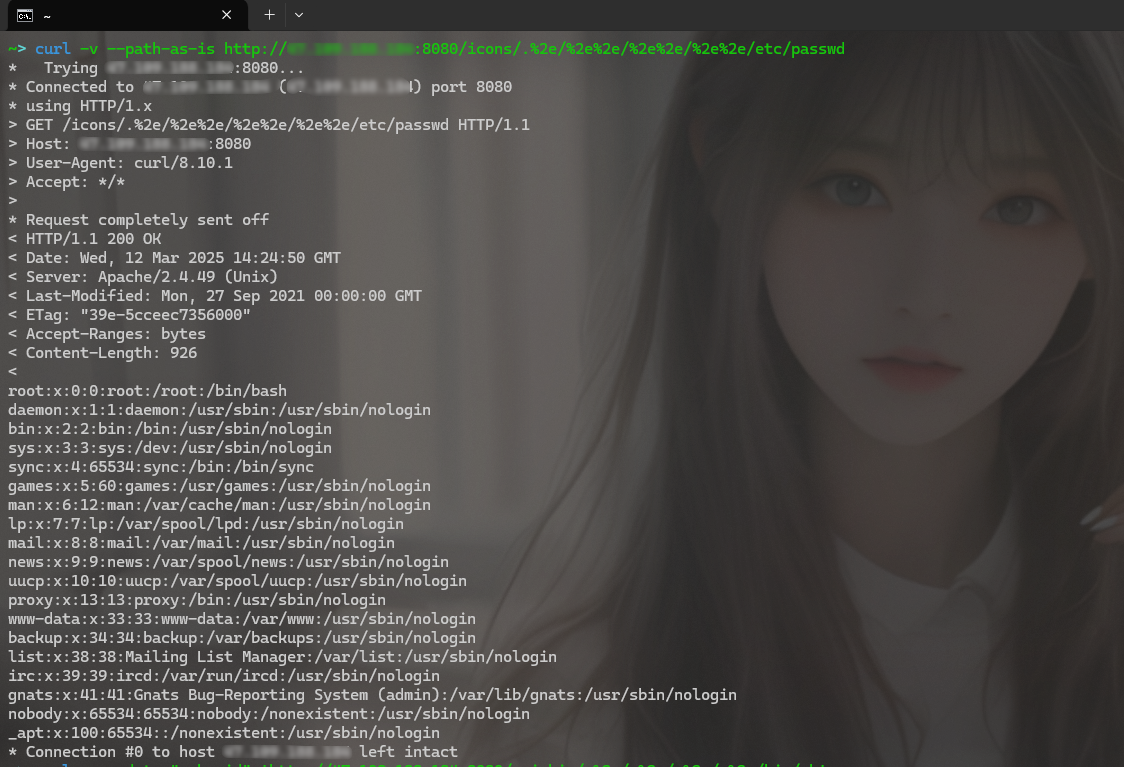Click the ETag "39e-5cceec7356000" line
This screenshot has width=1124, height=767.
click(x=130, y=315)
